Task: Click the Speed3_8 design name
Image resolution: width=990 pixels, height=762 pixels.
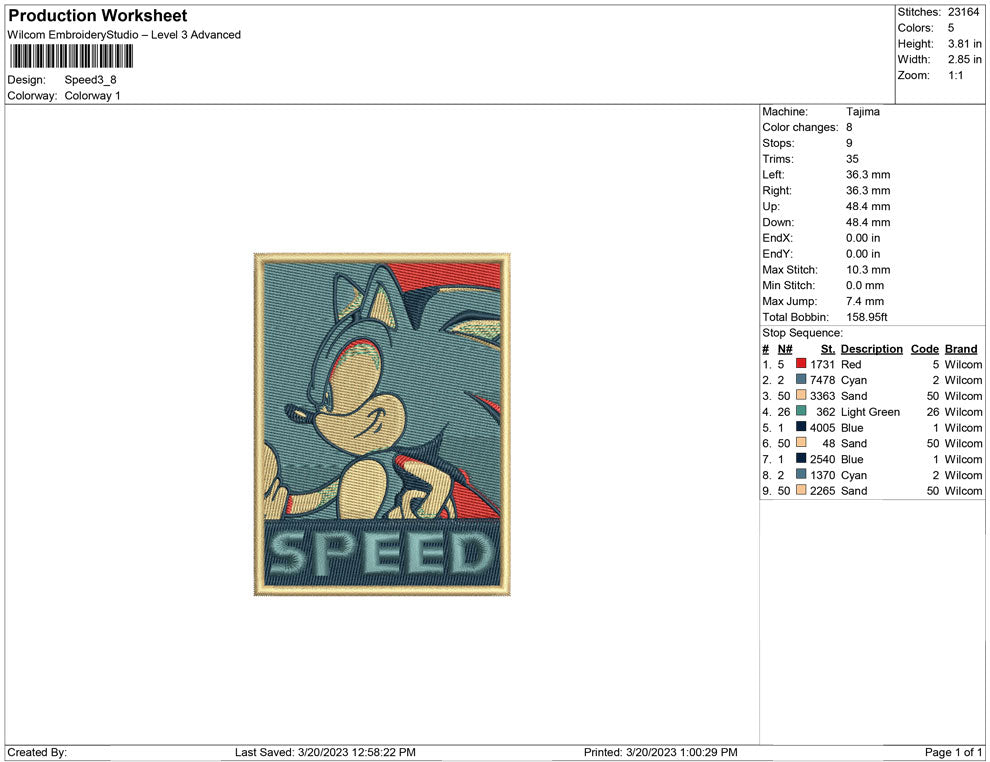Action: click(89, 80)
